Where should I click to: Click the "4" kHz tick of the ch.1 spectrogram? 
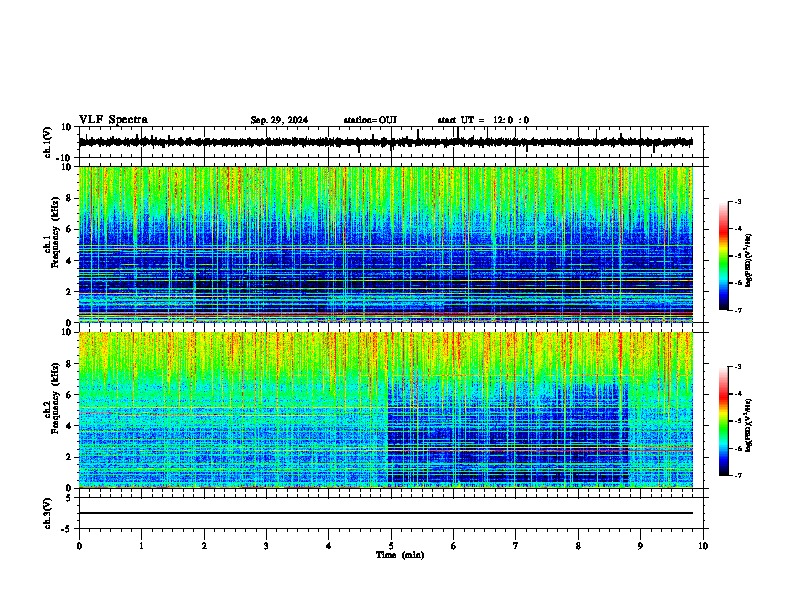69,261
